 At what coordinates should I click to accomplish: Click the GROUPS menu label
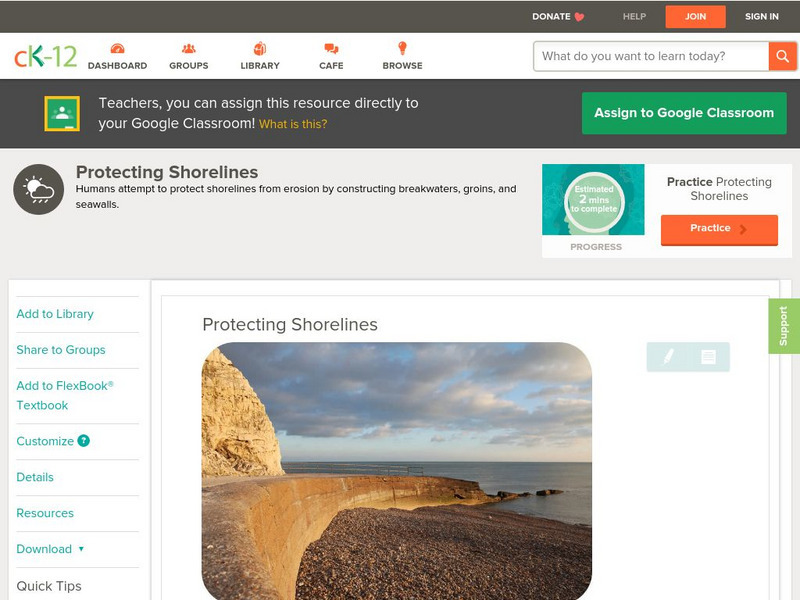pyautogui.click(x=189, y=66)
